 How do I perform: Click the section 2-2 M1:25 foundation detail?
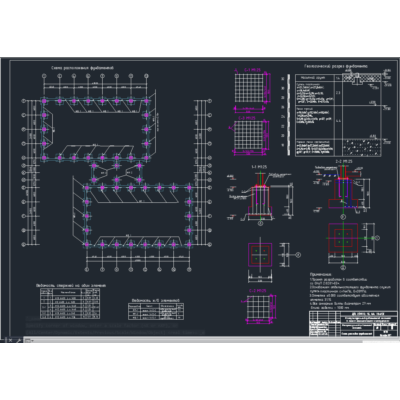click(x=342, y=189)
